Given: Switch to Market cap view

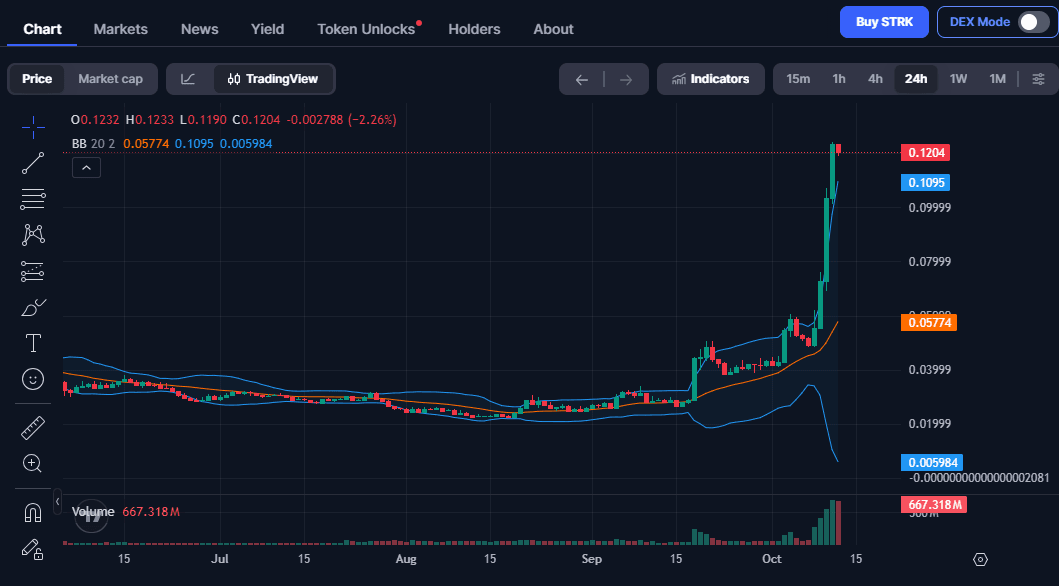Looking at the screenshot, I should point(110,79).
